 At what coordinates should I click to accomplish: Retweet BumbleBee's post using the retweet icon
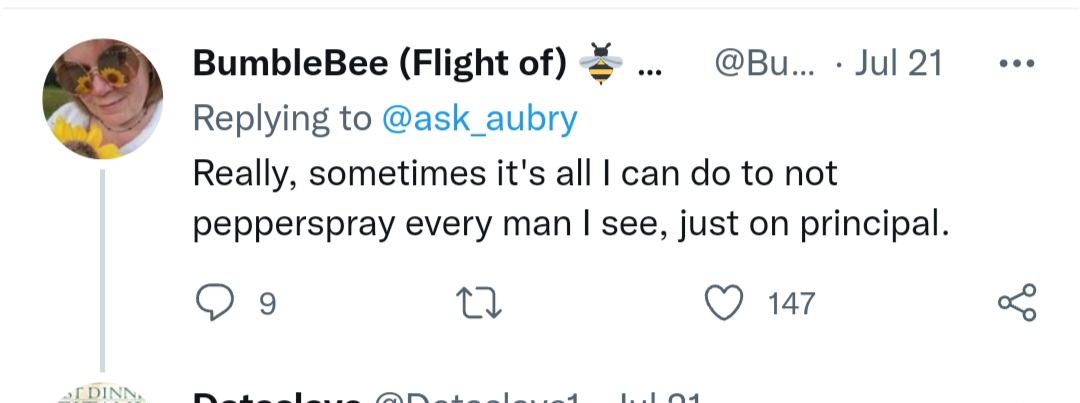coord(480,303)
